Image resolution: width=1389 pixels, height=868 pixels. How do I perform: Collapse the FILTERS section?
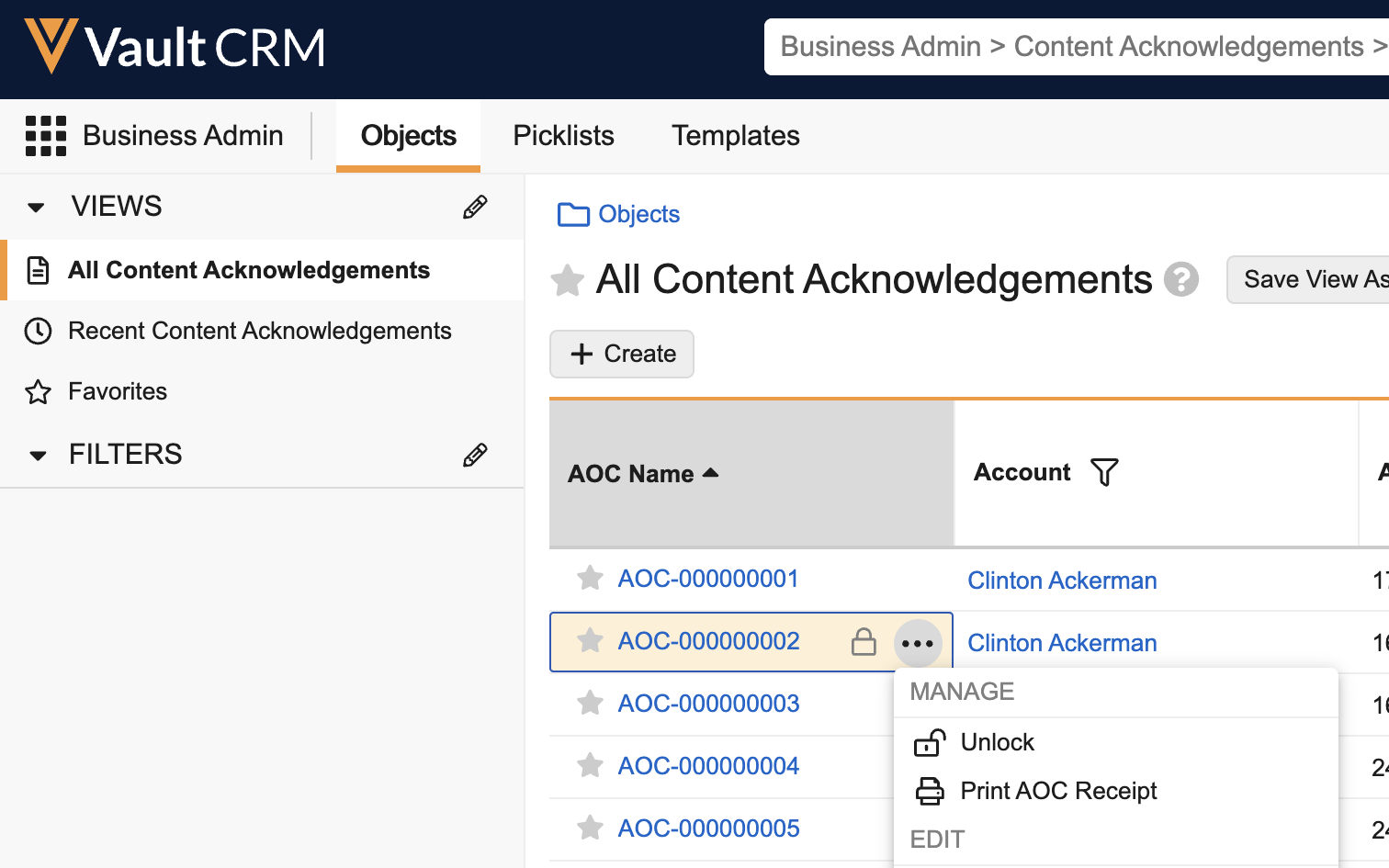[x=38, y=455]
